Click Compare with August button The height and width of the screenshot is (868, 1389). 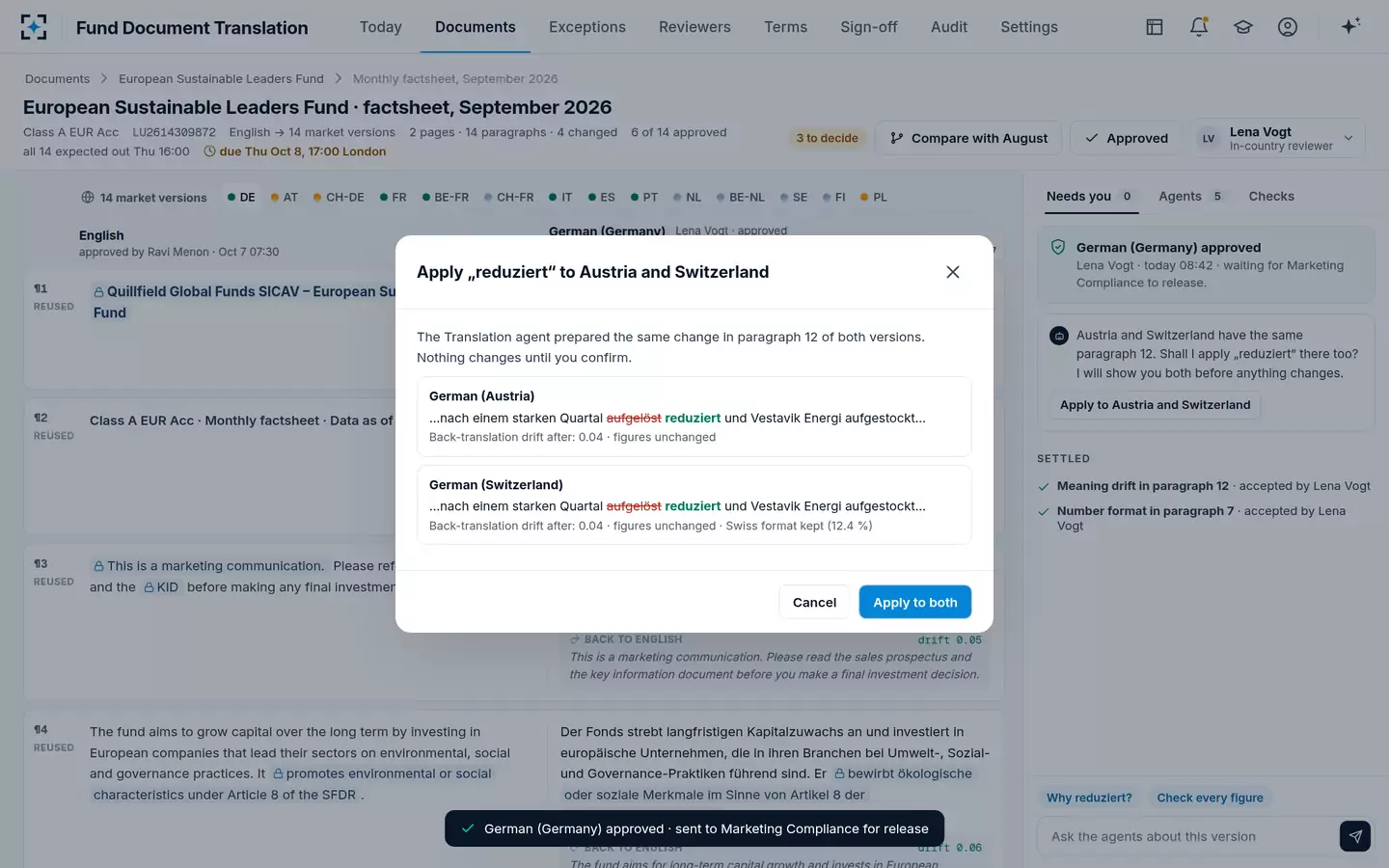[968, 138]
